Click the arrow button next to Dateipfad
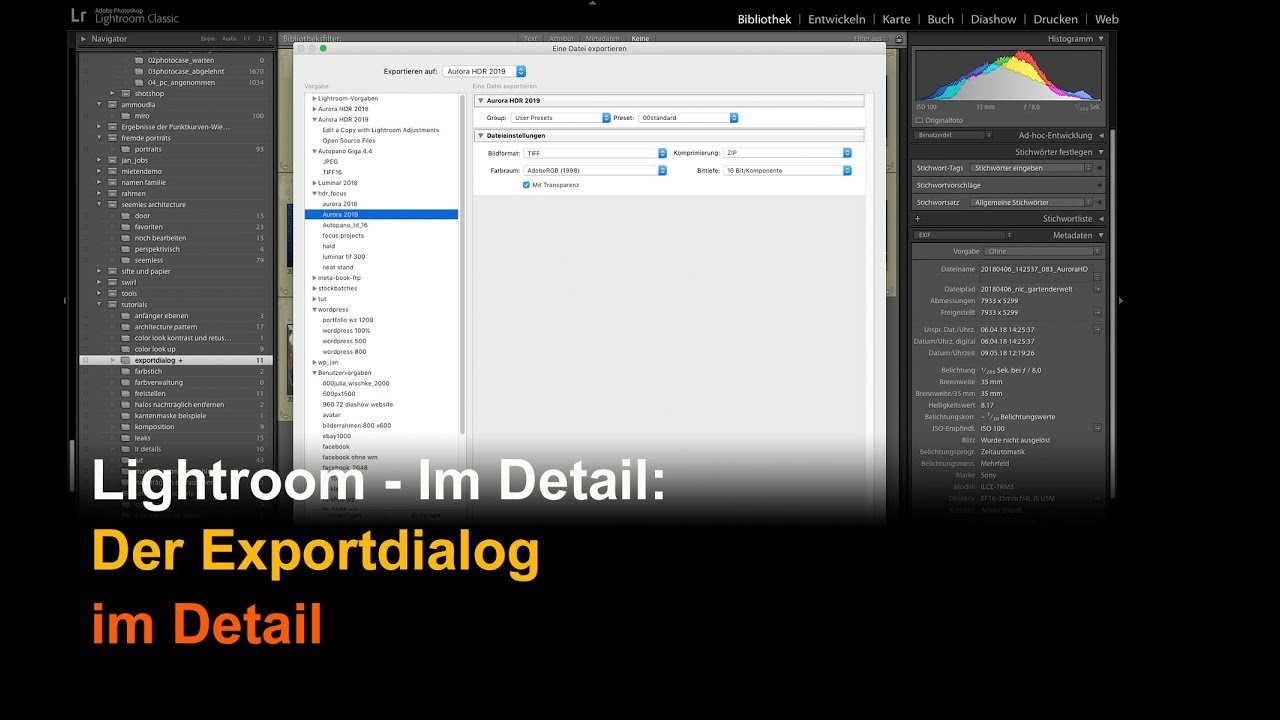This screenshot has width=1280, height=720. 1097,289
